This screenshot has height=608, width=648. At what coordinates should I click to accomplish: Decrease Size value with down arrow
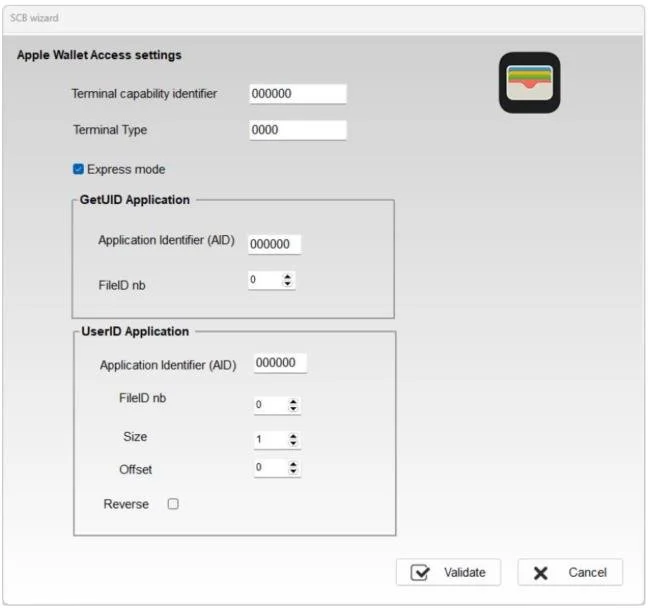293,443
